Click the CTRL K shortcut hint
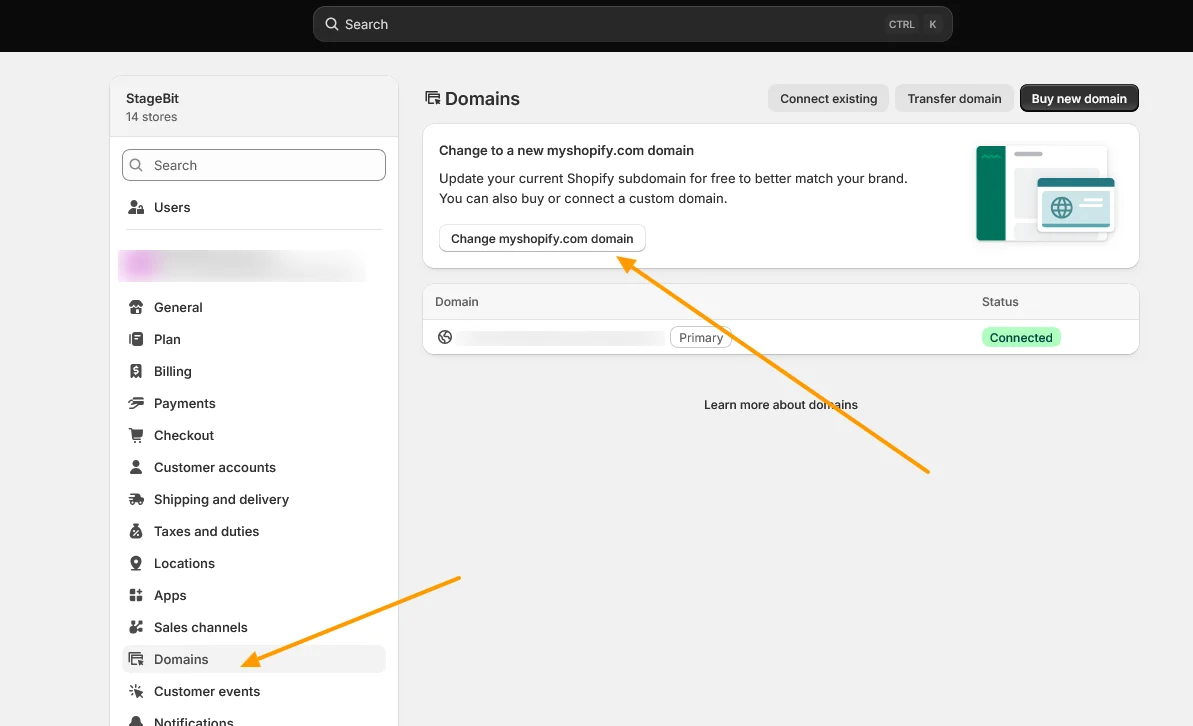This screenshot has height=726, width=1193. click(913, 24)
